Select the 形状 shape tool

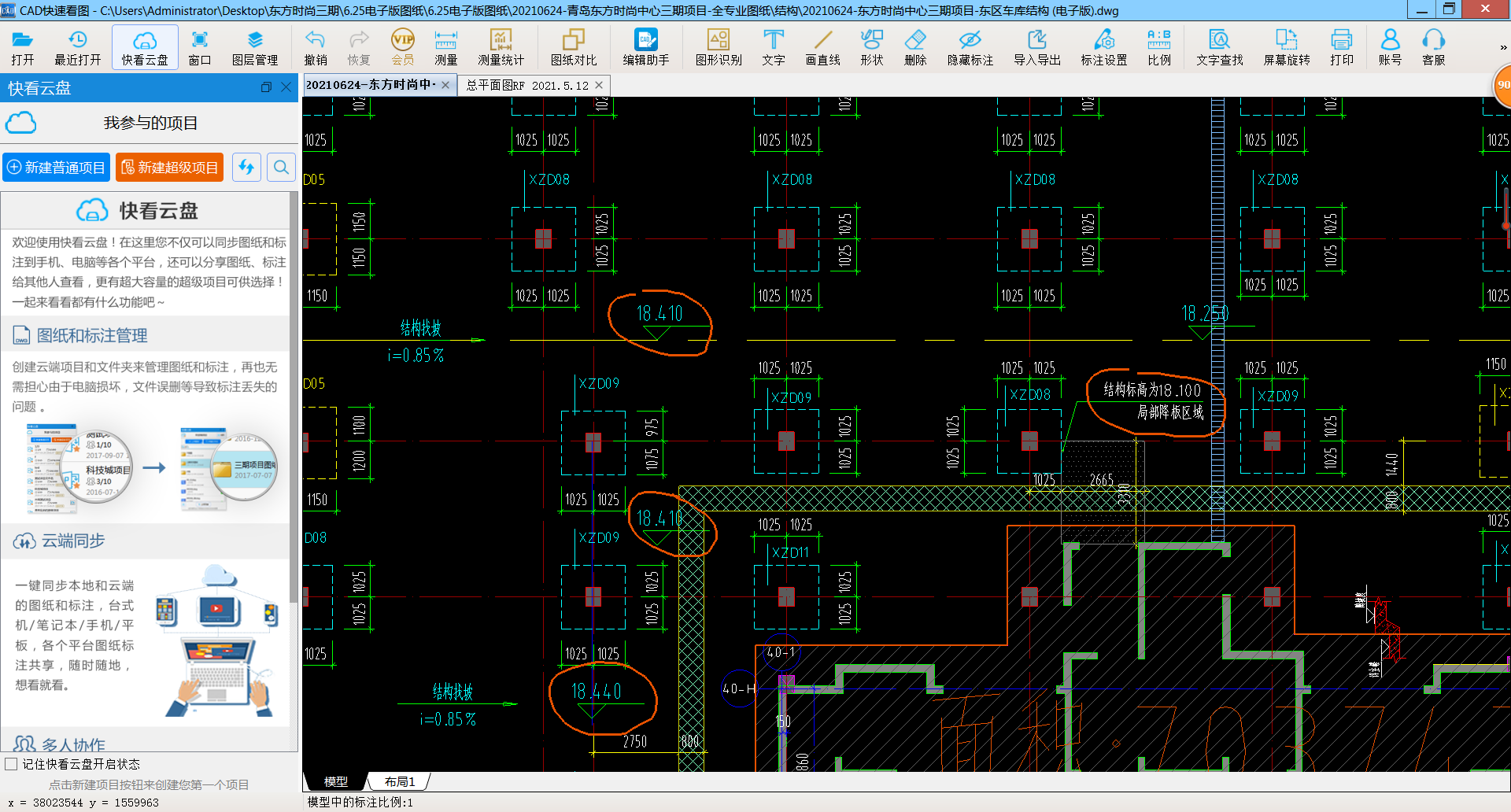click(x=872, y=47)
